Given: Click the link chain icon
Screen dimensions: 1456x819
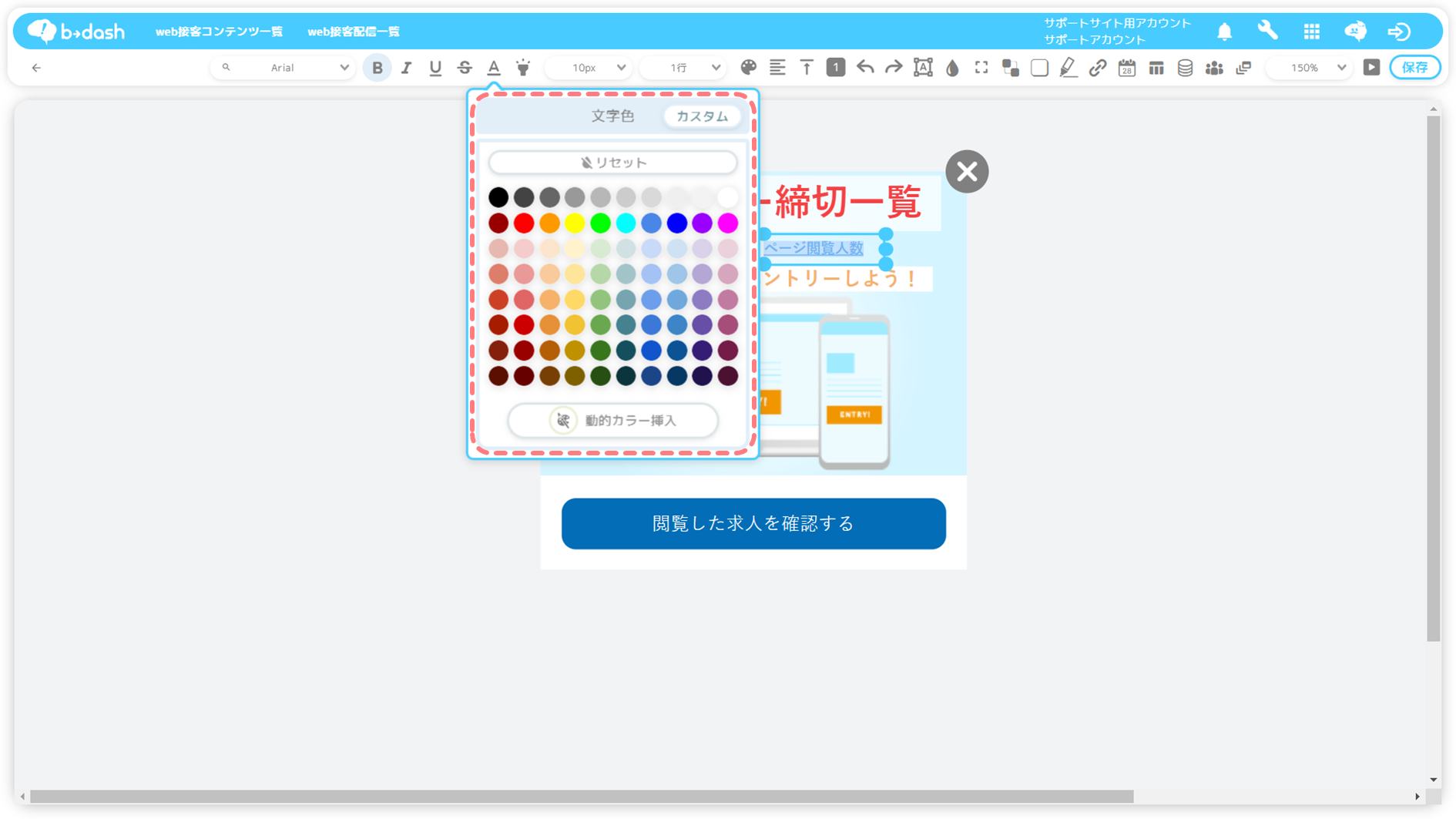Looking at the screenshot, I should tap(1098, 68).
